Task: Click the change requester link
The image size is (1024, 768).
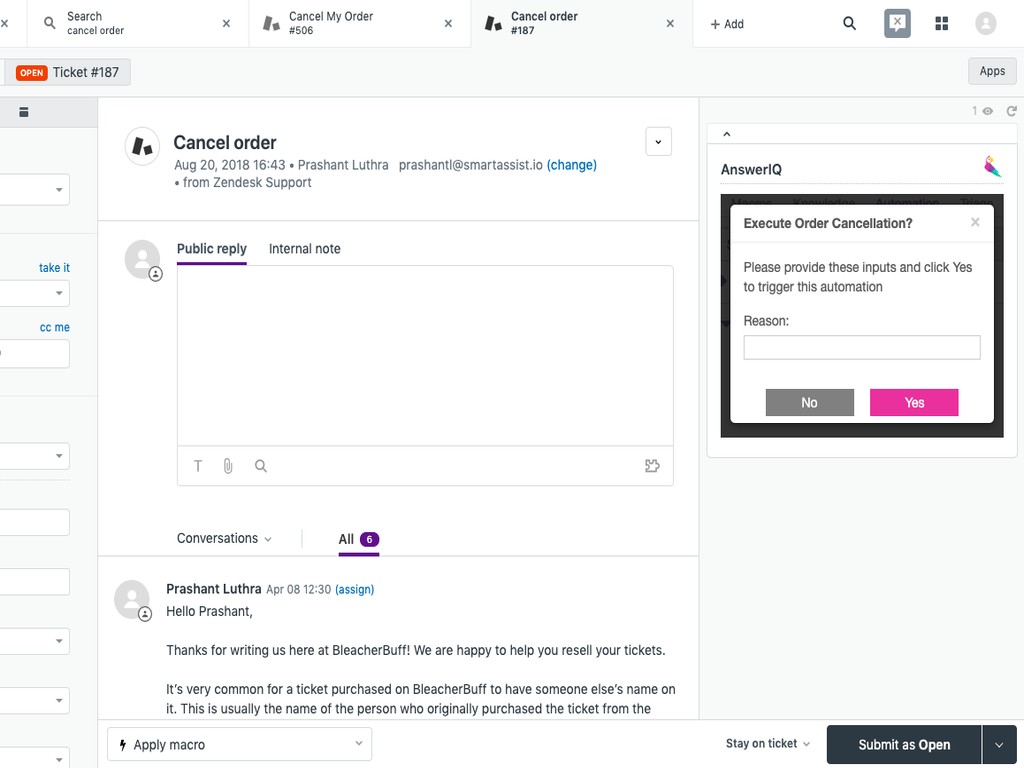Action: tap(571, 165)
